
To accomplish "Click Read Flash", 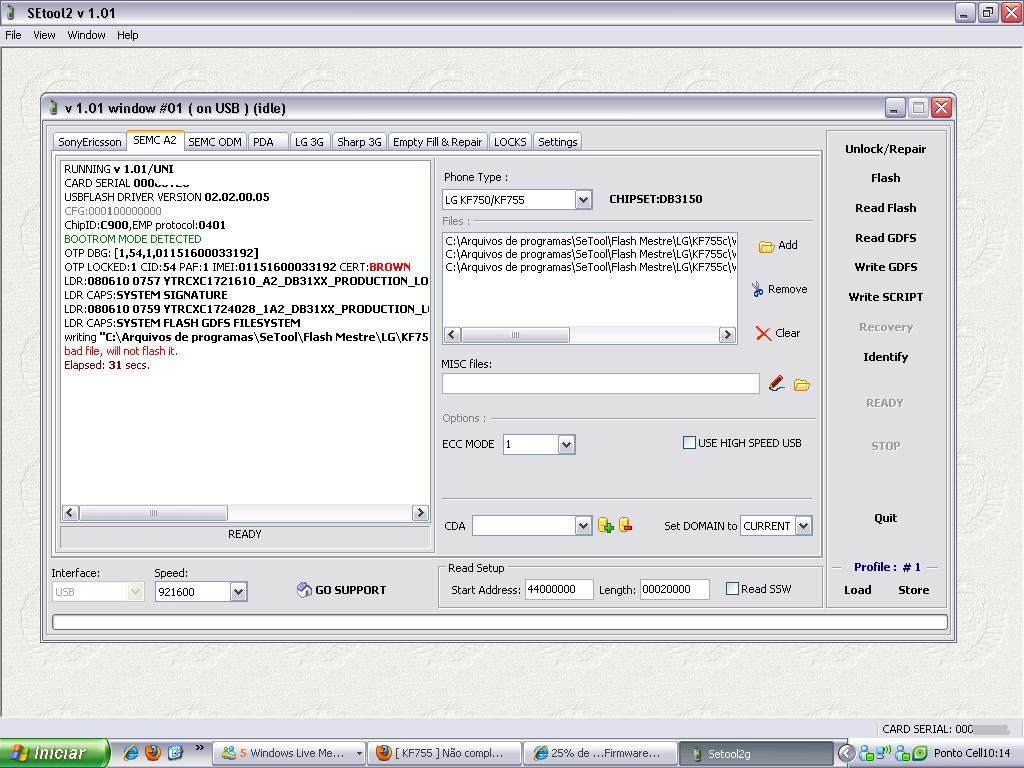I will pyautogui.click(x=886, y=208).
